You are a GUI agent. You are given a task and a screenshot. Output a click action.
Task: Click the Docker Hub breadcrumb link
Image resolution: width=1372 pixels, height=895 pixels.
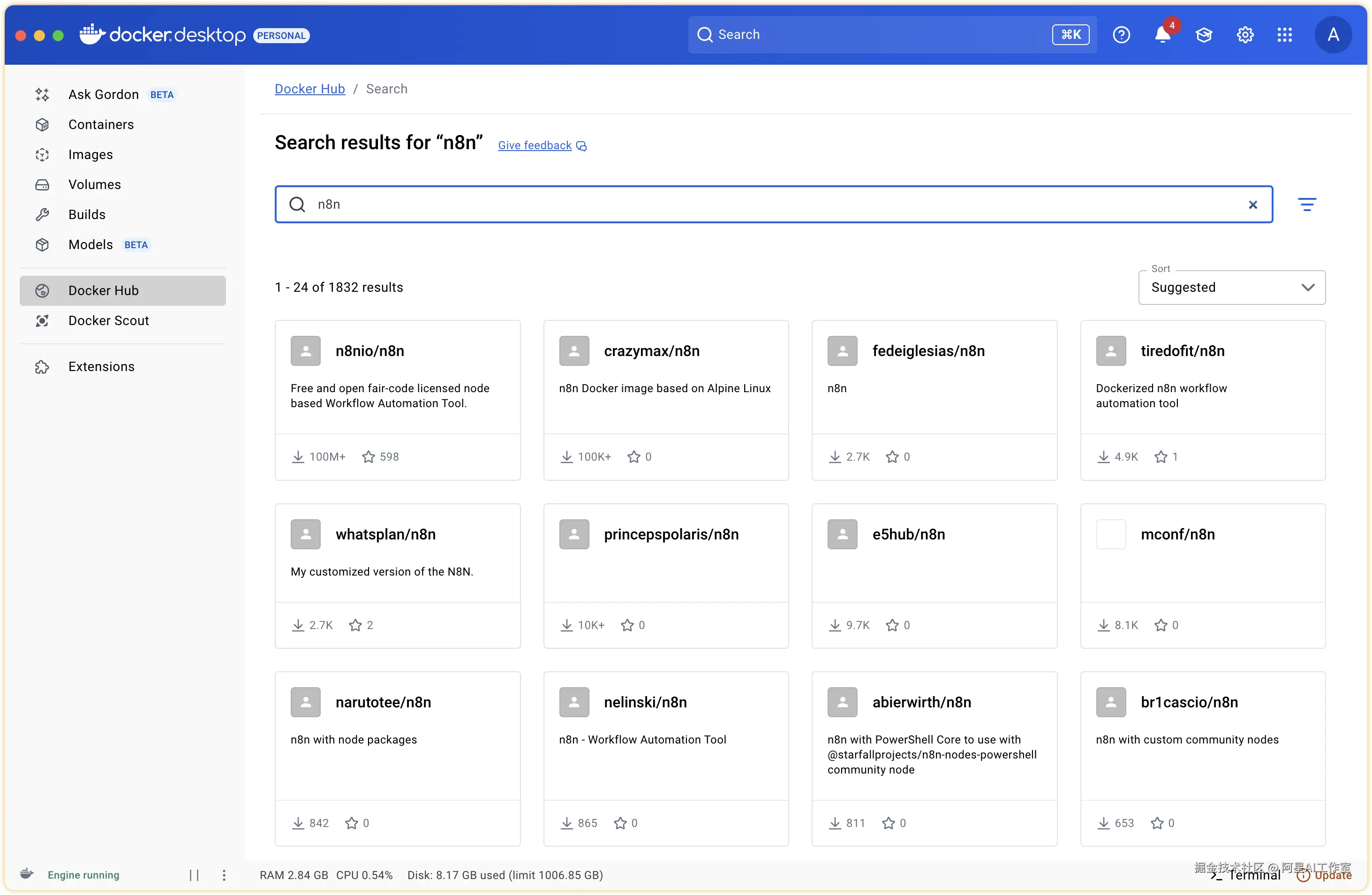coord(309,89)
